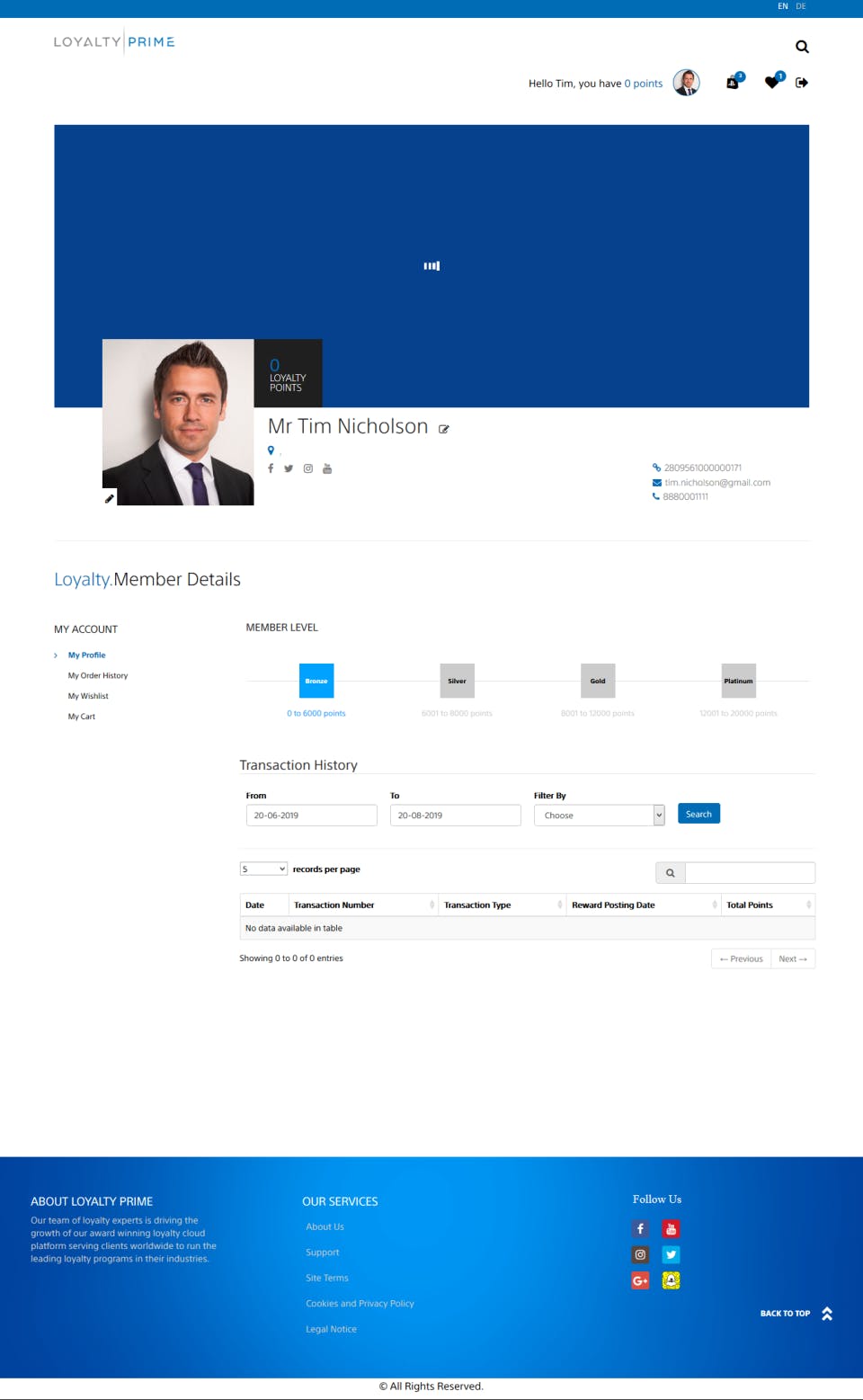
Task: Click the Snapchat icon in footer
Action: [x=671, y=1280]
